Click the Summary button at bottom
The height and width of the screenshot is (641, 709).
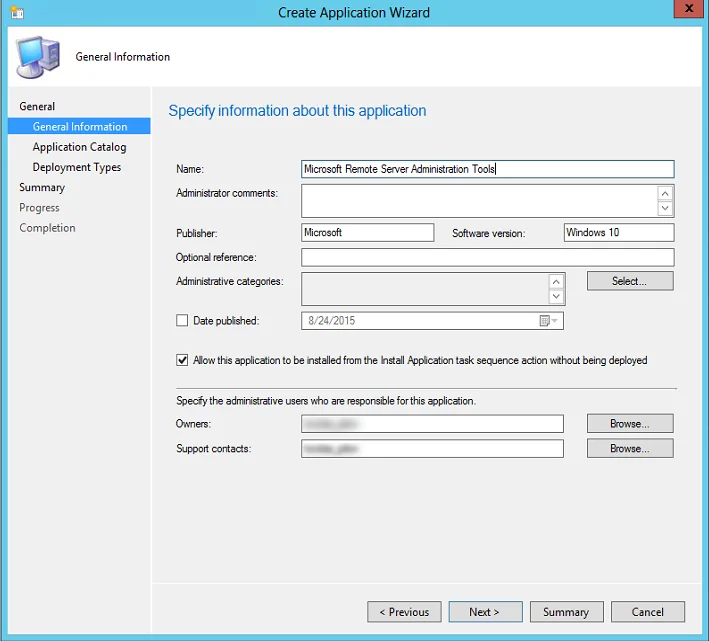567,612
